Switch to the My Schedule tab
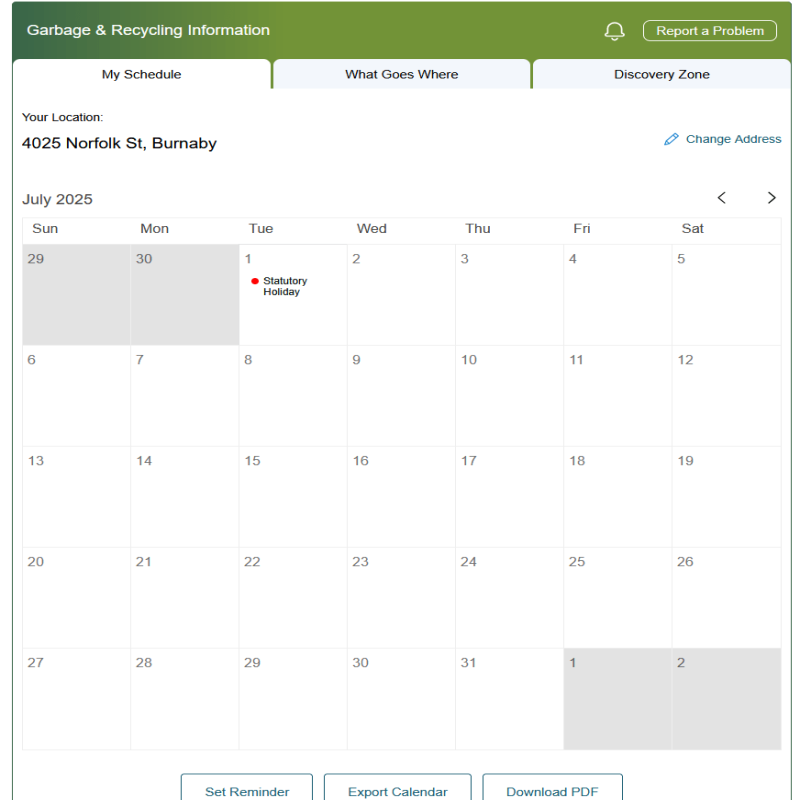The height and width of the screenshot is (800, 800). 142,74
